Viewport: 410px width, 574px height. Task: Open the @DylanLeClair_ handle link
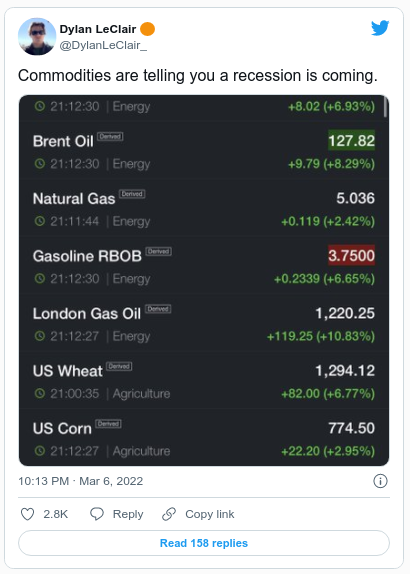coord(103,45)
